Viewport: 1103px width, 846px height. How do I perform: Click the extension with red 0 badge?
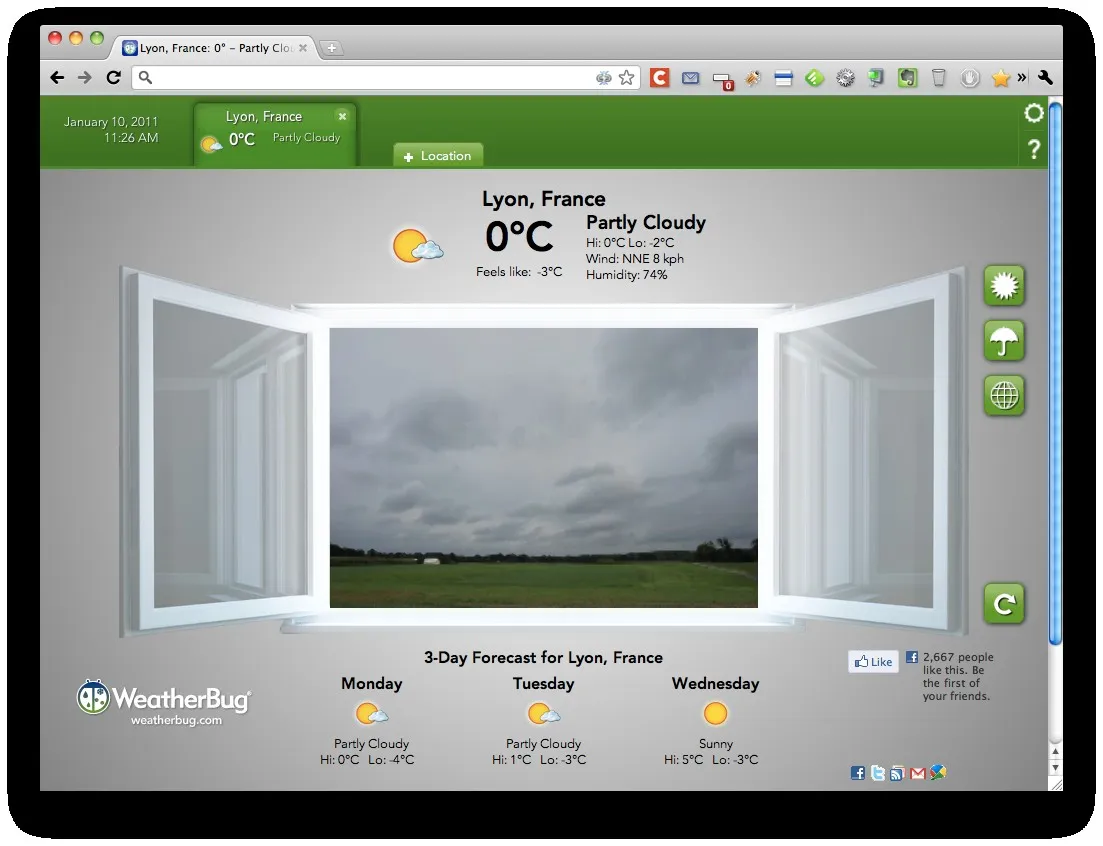click(722, 80)
